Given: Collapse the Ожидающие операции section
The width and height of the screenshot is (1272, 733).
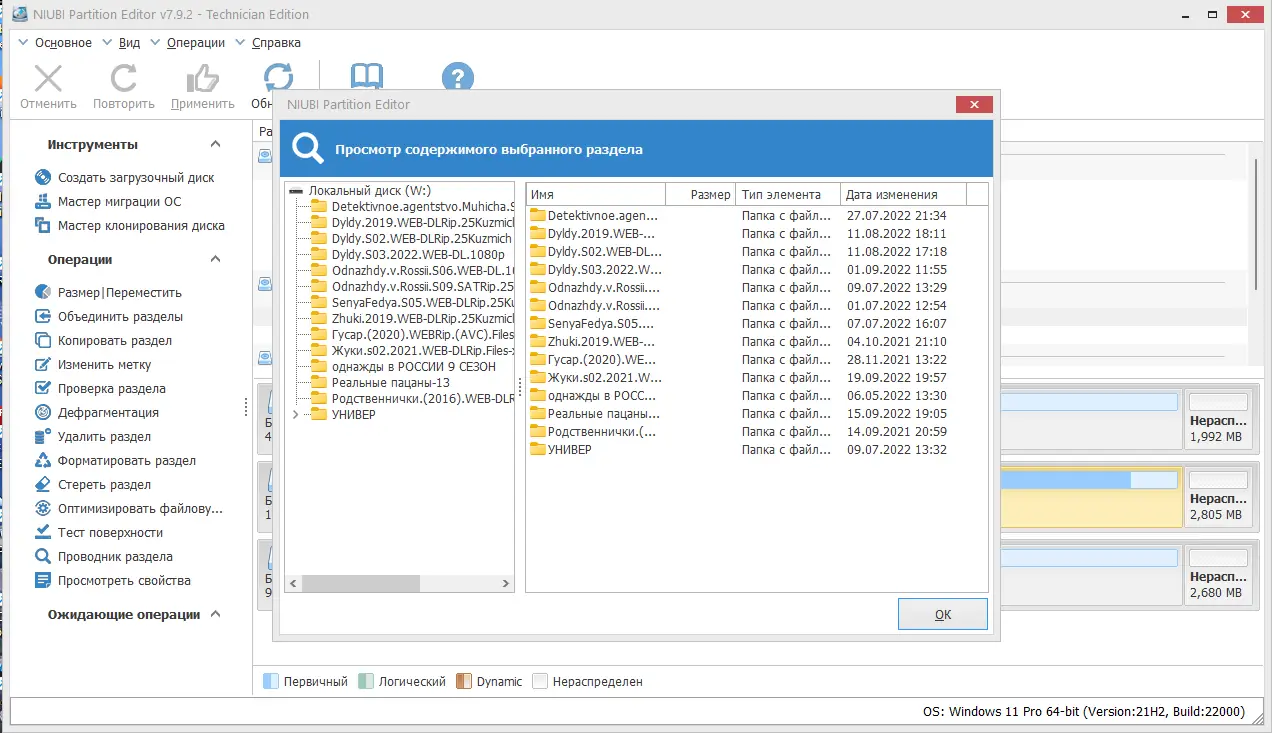Looking at the screenshot, I should (215, 615).
